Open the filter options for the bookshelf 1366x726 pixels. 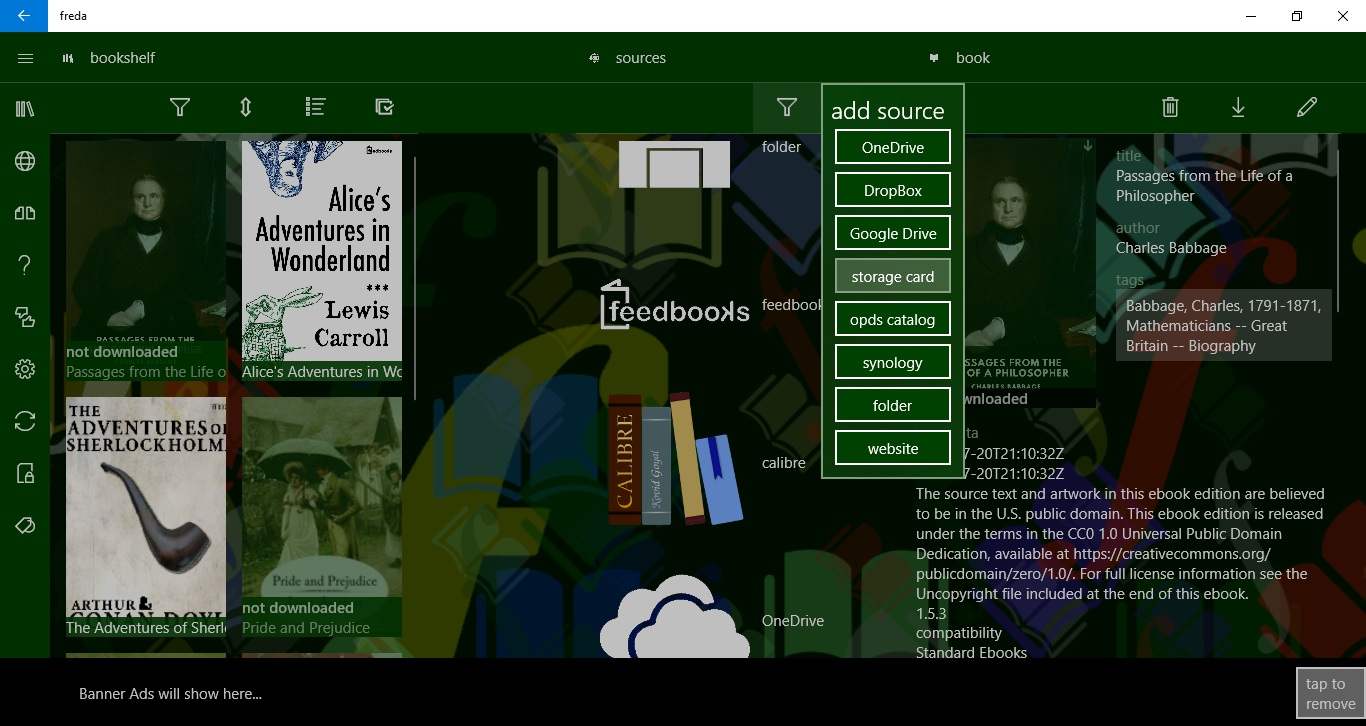point(180,107)
